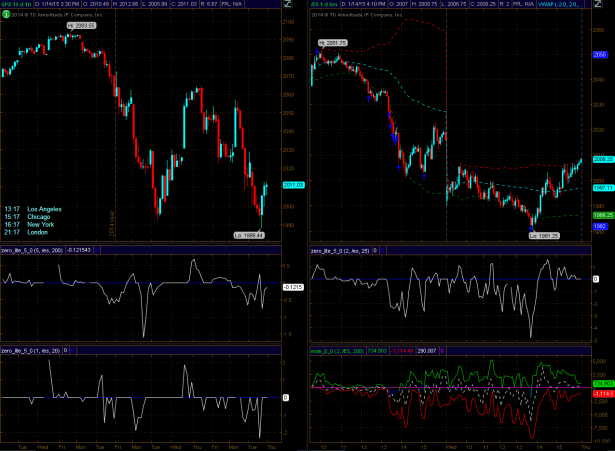The width and height of the screenshot is (615, 451).
Task: Click the New York time zone clock entry
Action: 34,218
